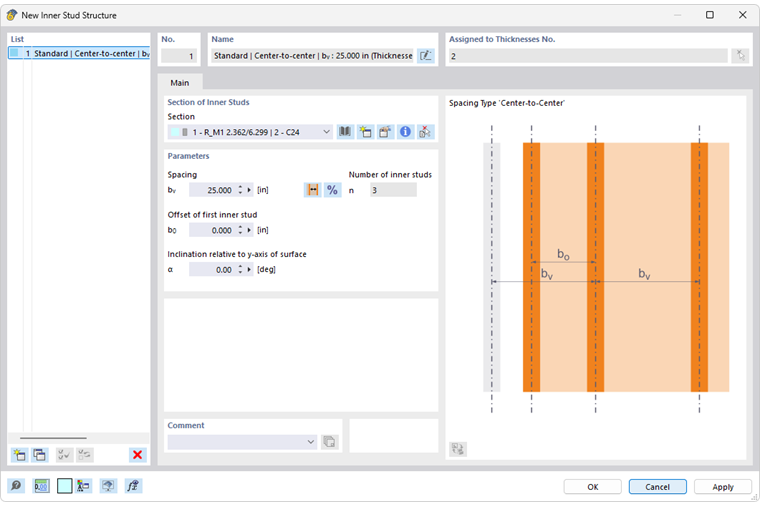Open the search magnifier icon bottom-left
This screenshot has height=507, width=760.
pyautogui.click(x=16, y=486)
